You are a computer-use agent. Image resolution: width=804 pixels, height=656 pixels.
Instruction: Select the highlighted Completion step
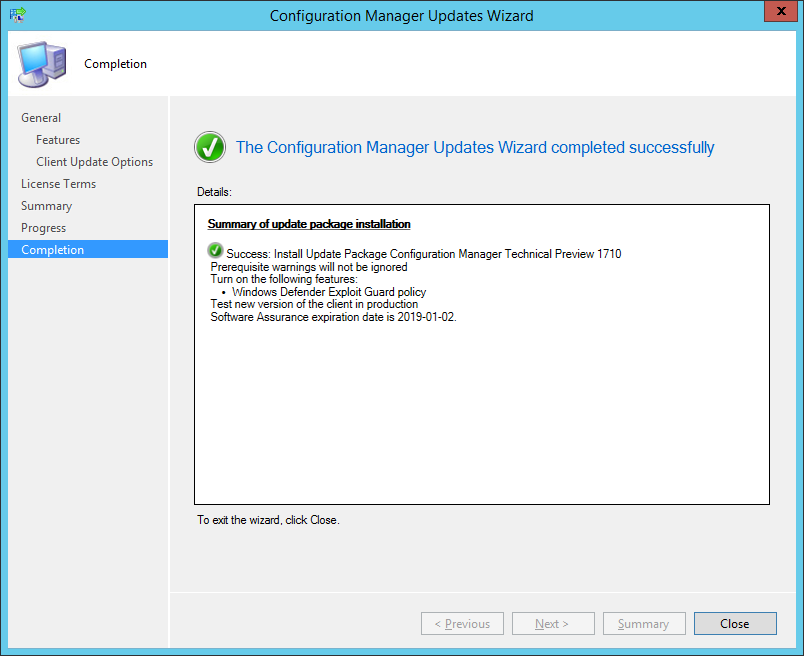click(x=88, y=249)
